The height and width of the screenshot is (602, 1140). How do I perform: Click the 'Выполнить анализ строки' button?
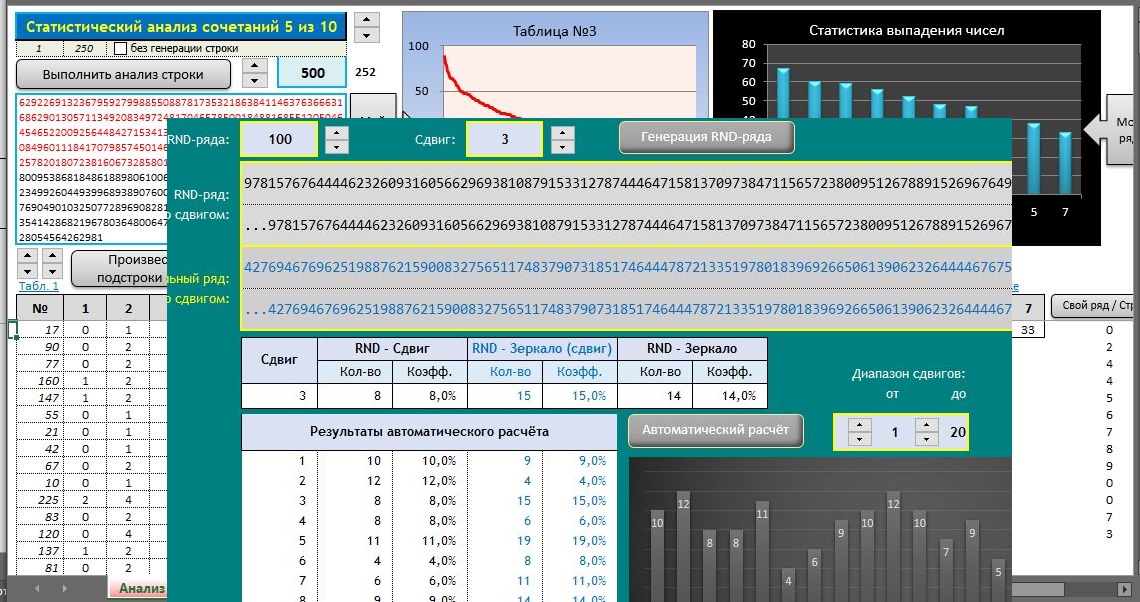pyautogui.click(x=123, y=74)
